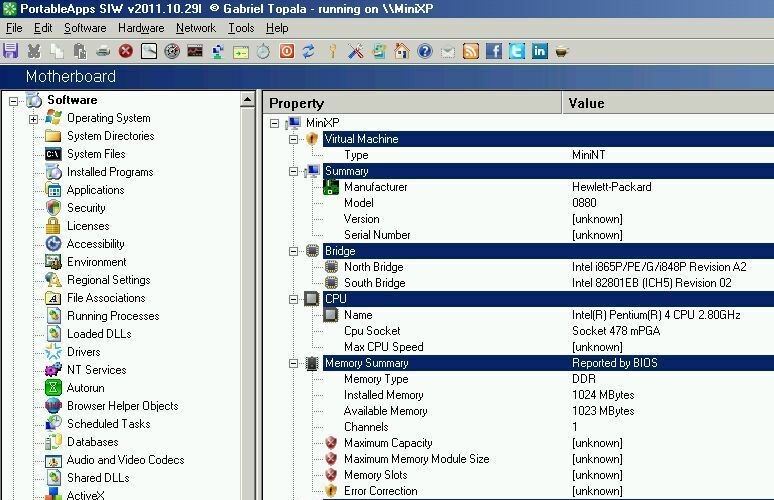This screenshot has width=774, height=500.
Task: Click the red X stop icon
Action: 126,51
